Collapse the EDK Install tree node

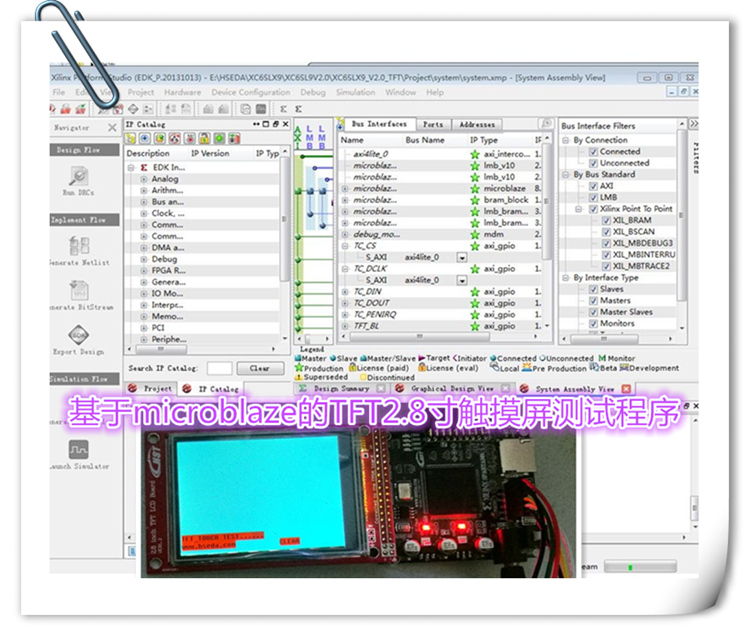point(131,167)
